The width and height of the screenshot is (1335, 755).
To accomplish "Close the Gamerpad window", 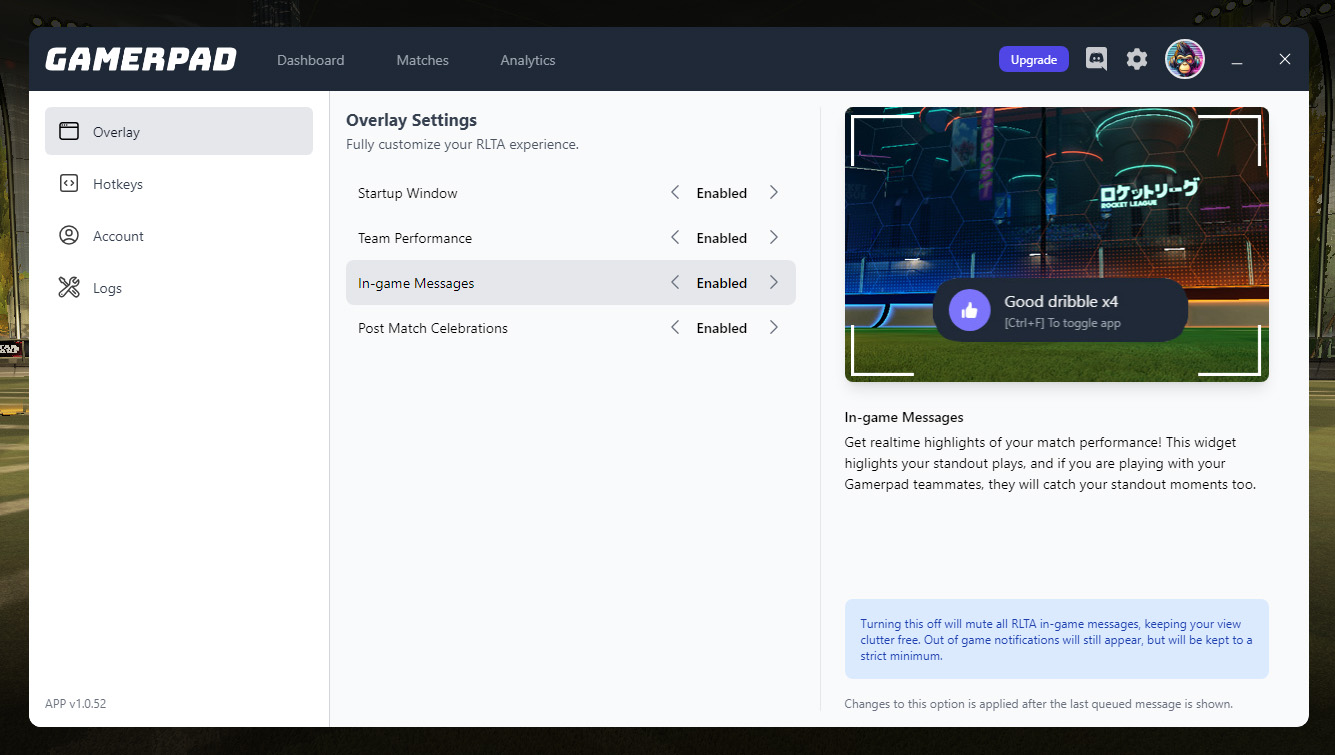I will [1285, 59].
